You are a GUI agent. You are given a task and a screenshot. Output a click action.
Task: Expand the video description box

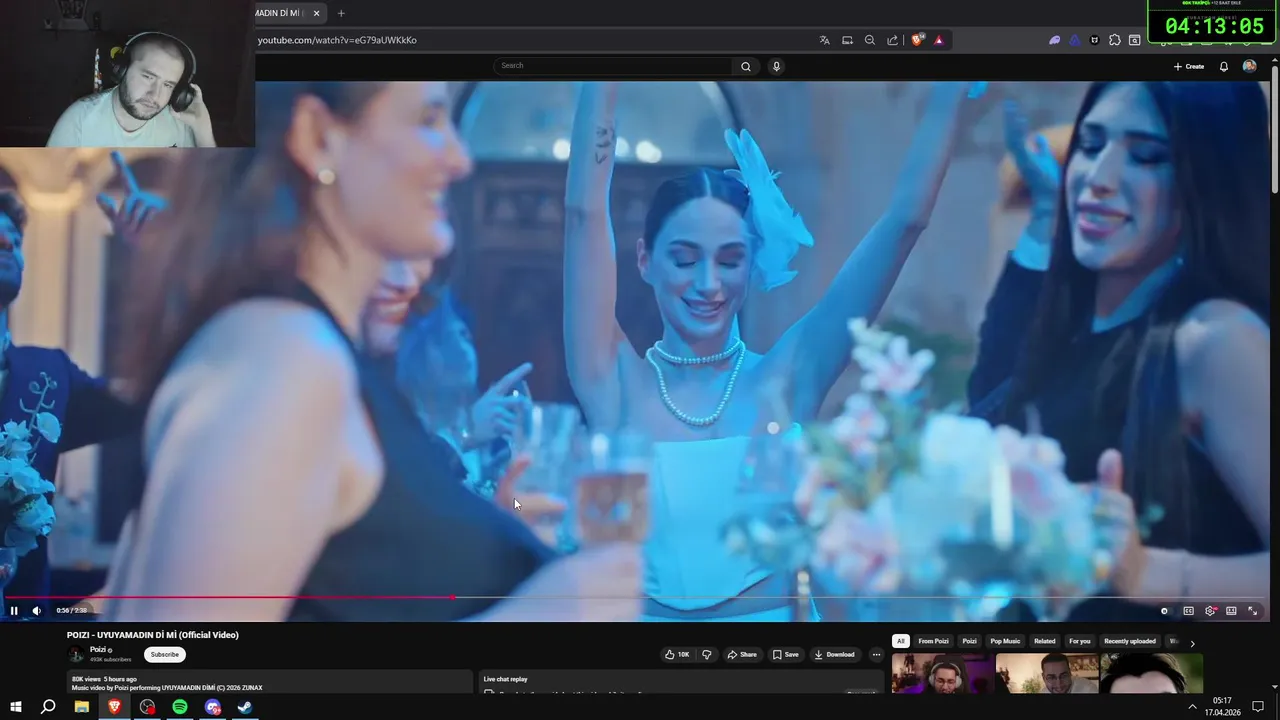(269, 683)
